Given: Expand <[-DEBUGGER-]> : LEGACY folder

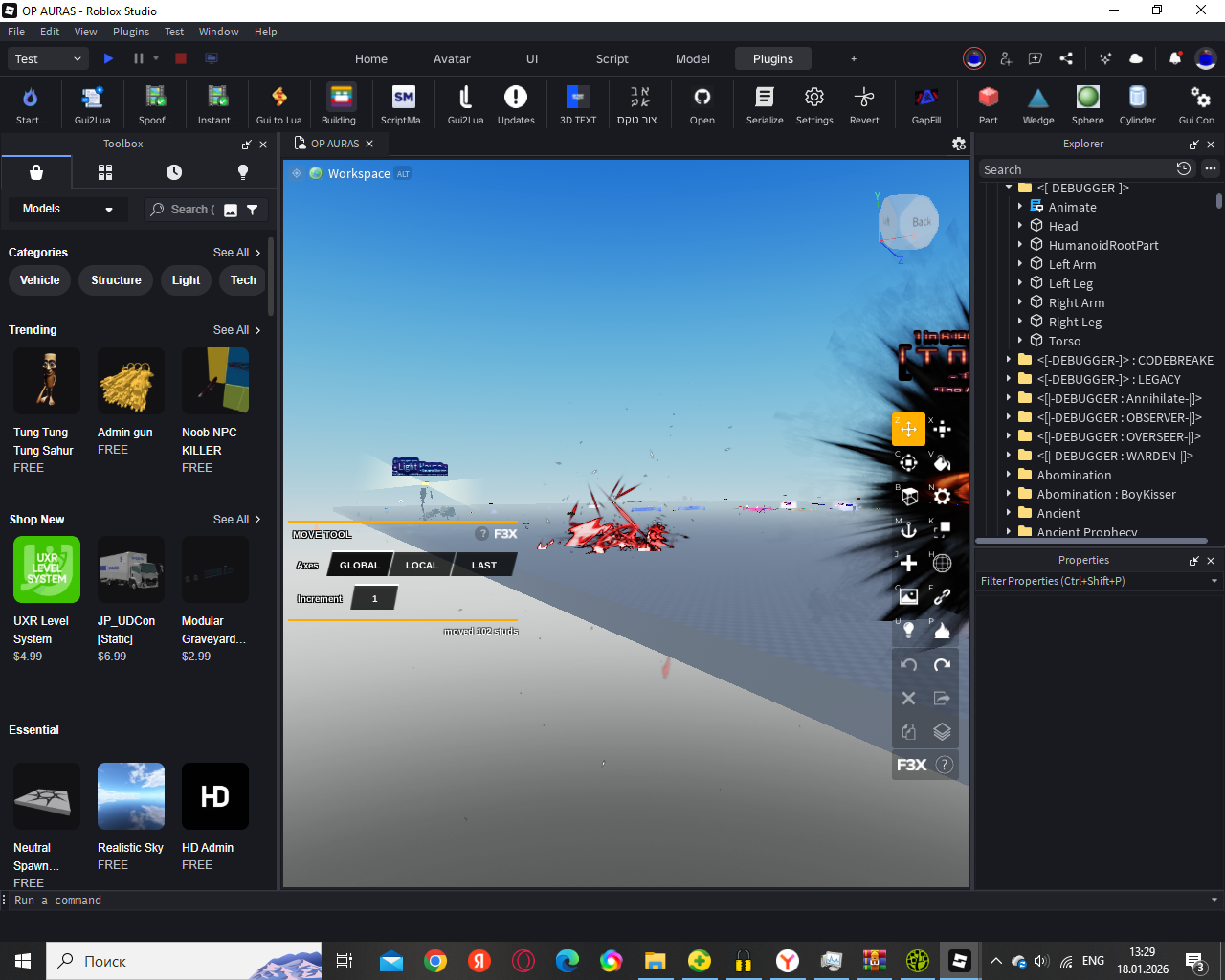Looking at the screenshot, I should 1009,379.
